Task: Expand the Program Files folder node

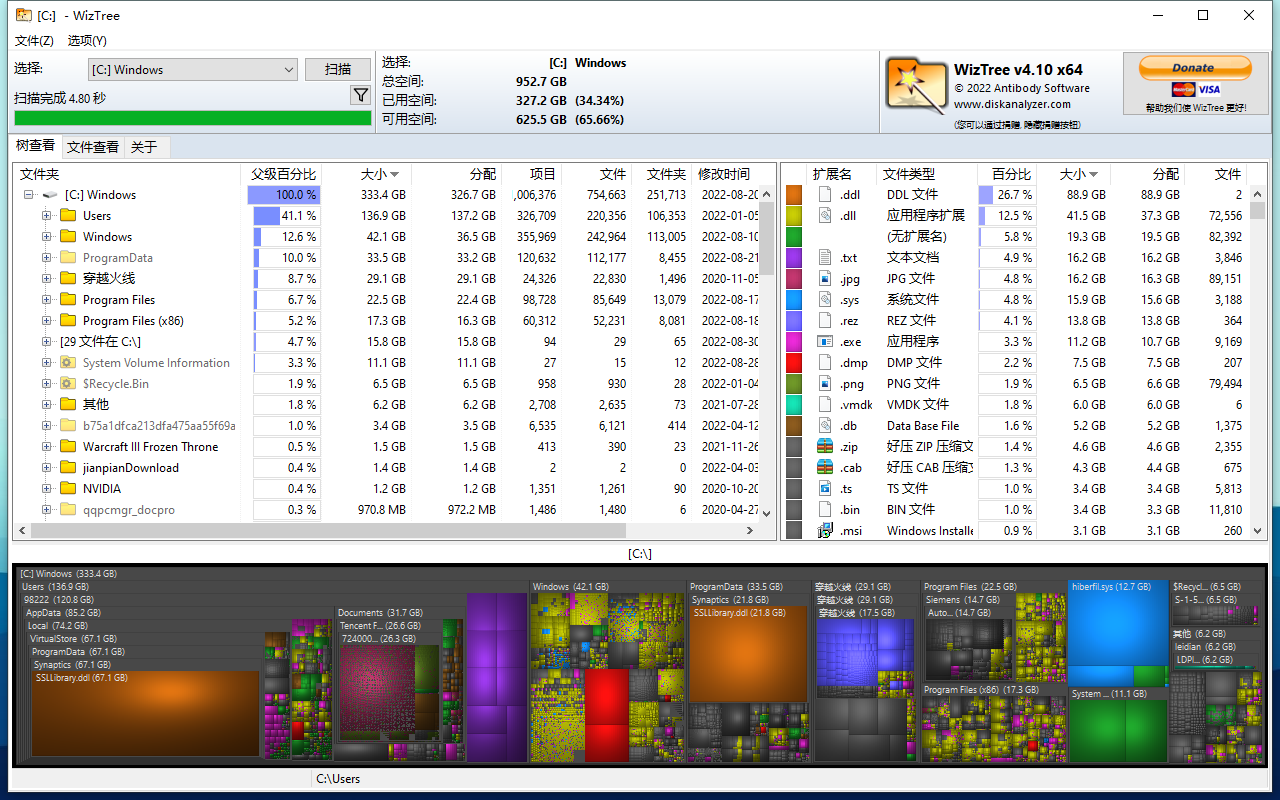Action: point(46,300)
